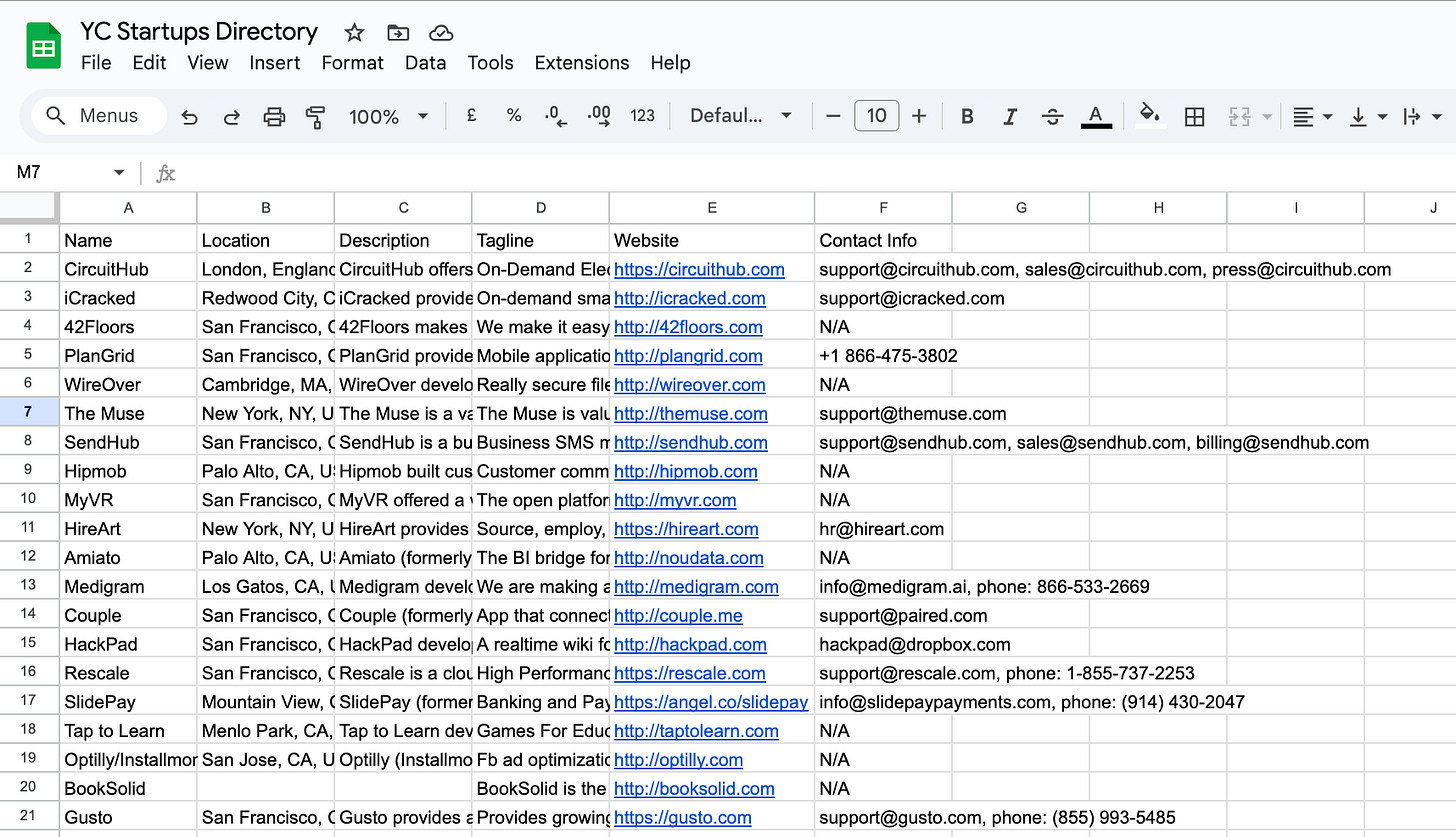1456x837 pixels.
Task: Open the Insert menu
Action: pos(275,63)
